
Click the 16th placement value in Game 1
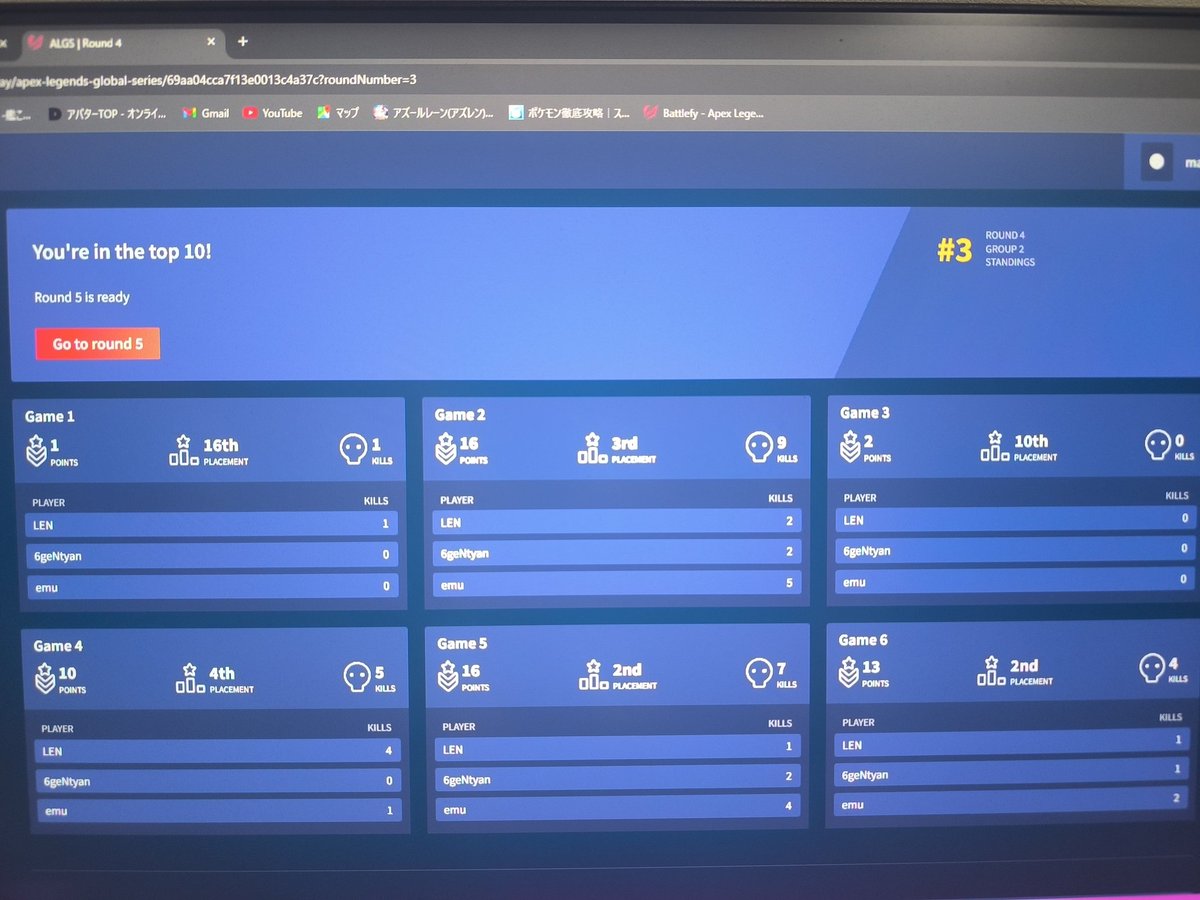click(x=222, y=445)
